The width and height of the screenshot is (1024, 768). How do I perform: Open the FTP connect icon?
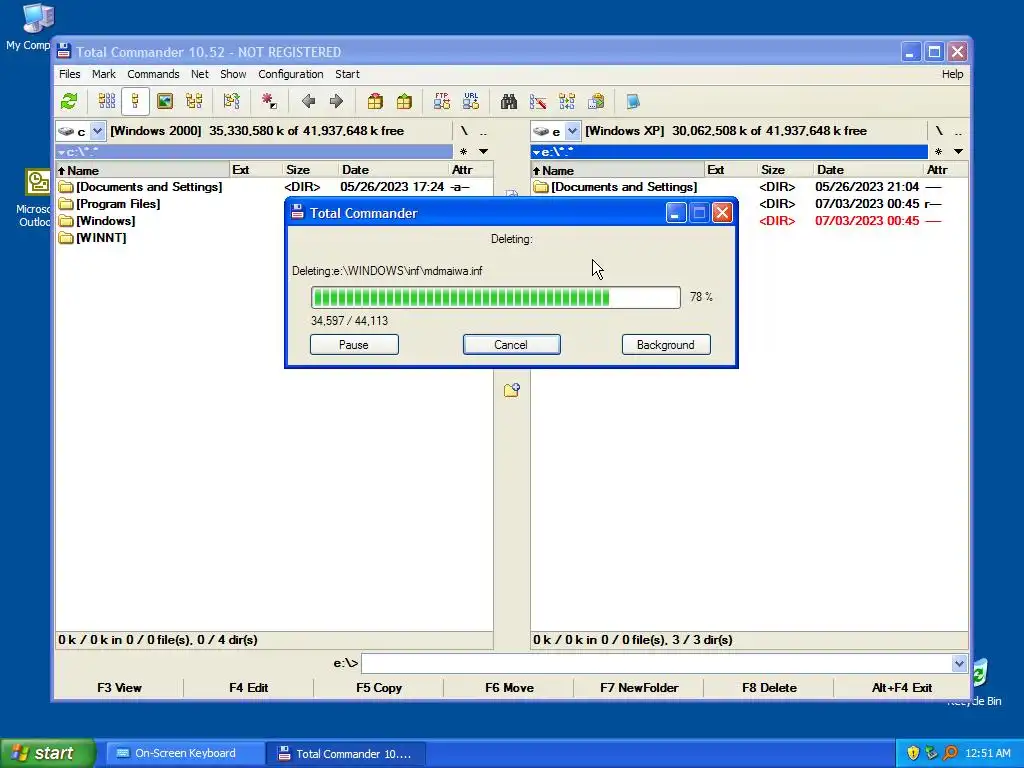pos(441,101)
